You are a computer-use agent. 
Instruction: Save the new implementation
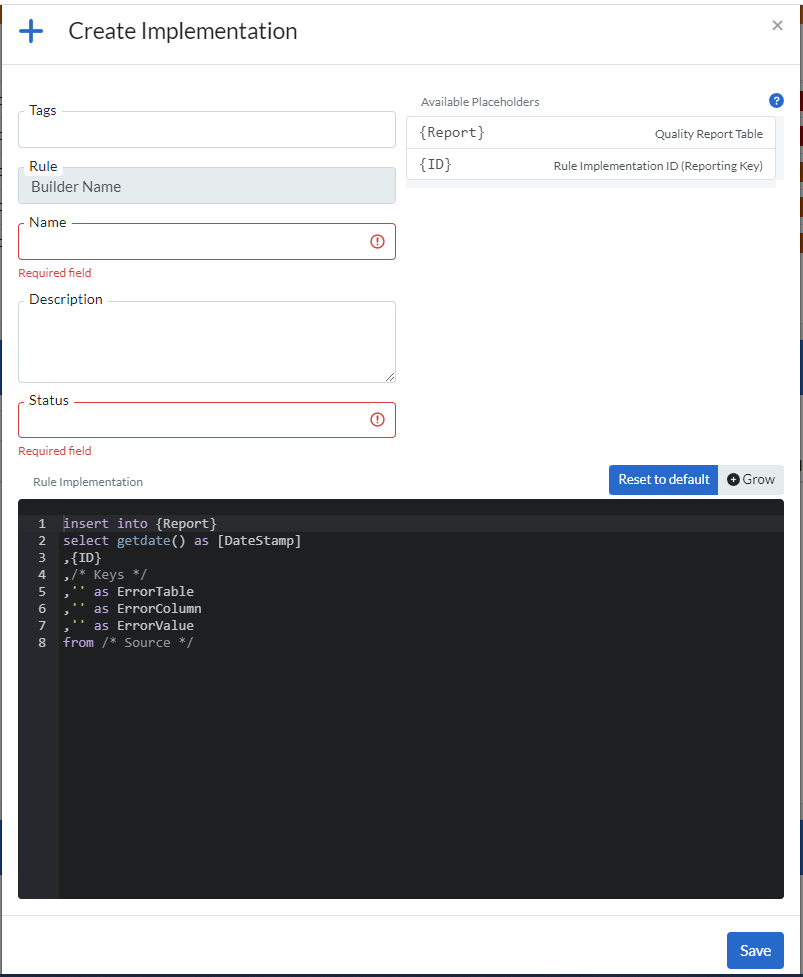pos(755,951)
